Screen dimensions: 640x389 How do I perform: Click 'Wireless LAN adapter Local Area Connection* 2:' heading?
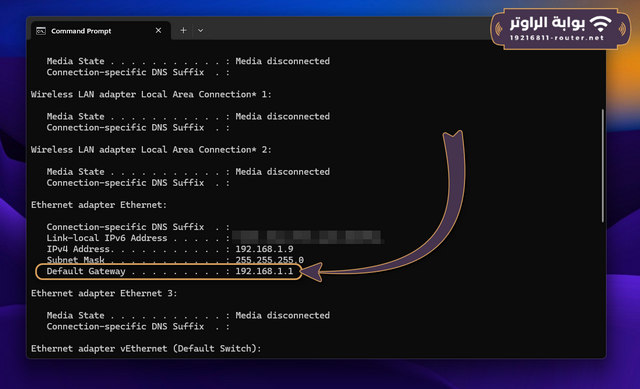[151, 150]
